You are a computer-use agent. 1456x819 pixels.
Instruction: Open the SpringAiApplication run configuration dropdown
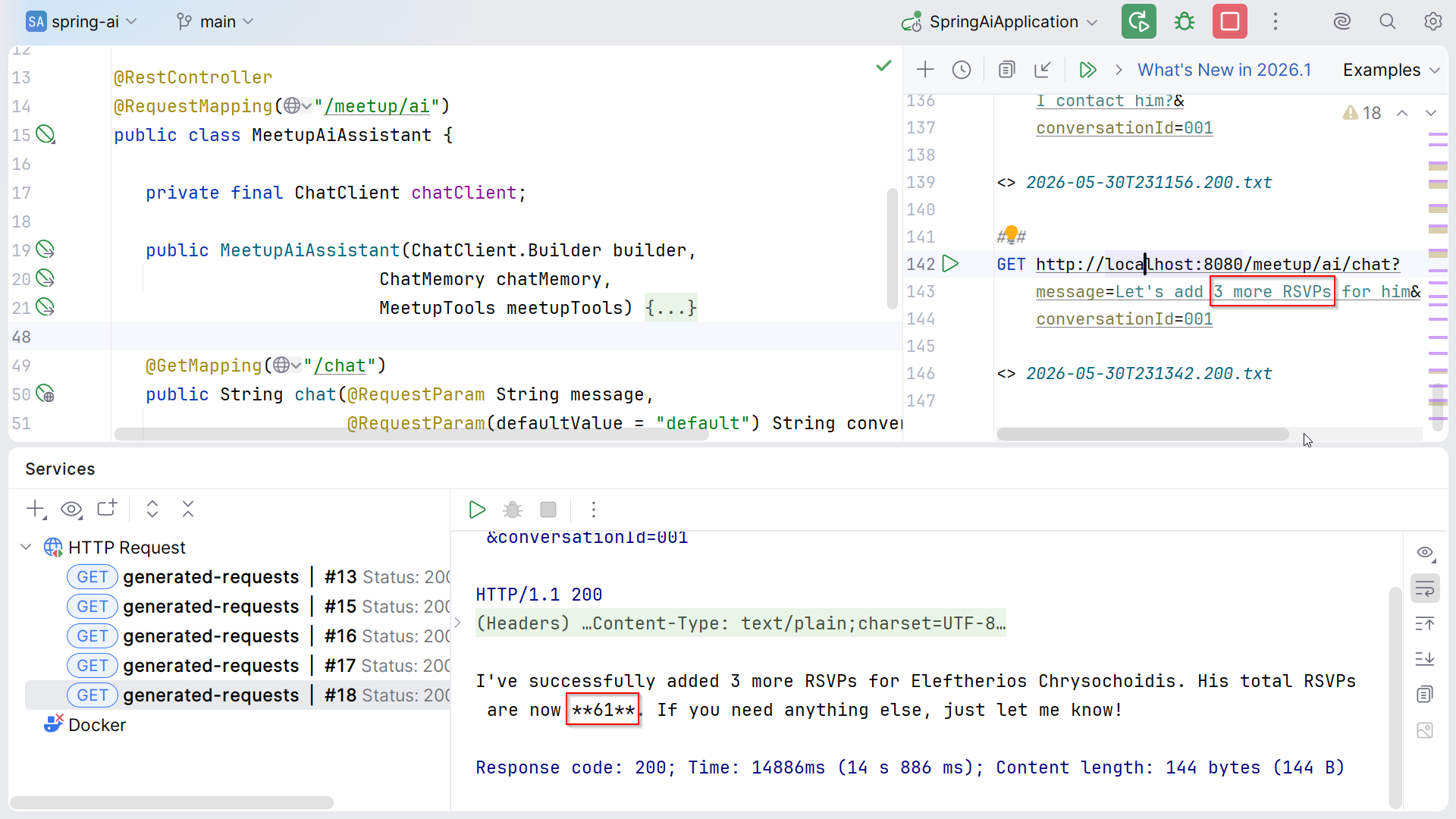[999, 21]
